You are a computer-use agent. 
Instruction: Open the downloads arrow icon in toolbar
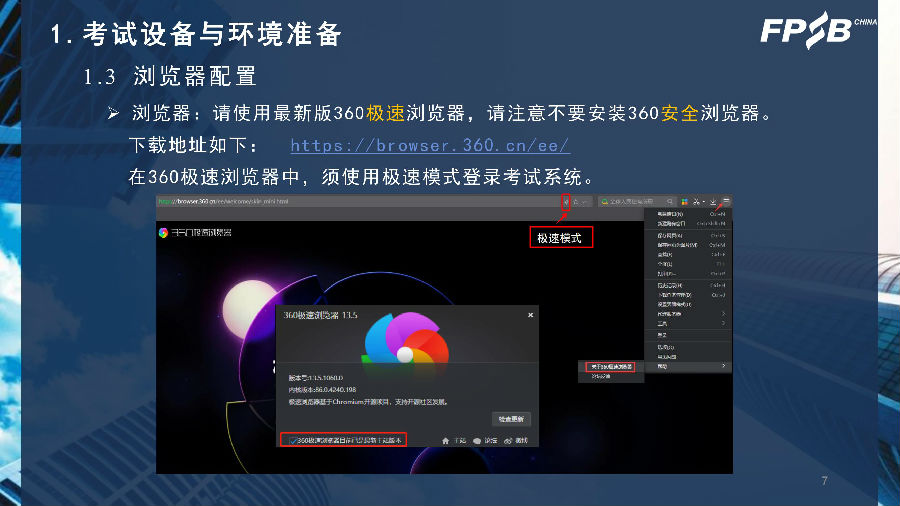[713, 202]
